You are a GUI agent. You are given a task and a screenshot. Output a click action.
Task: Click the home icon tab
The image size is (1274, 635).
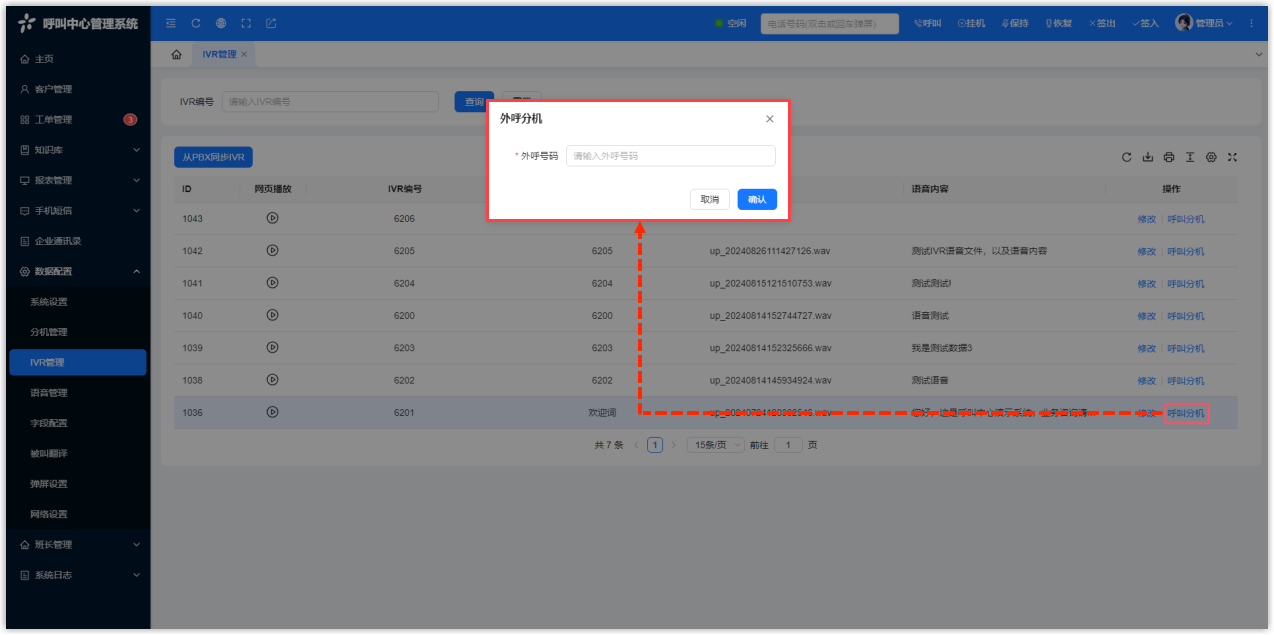177,54
